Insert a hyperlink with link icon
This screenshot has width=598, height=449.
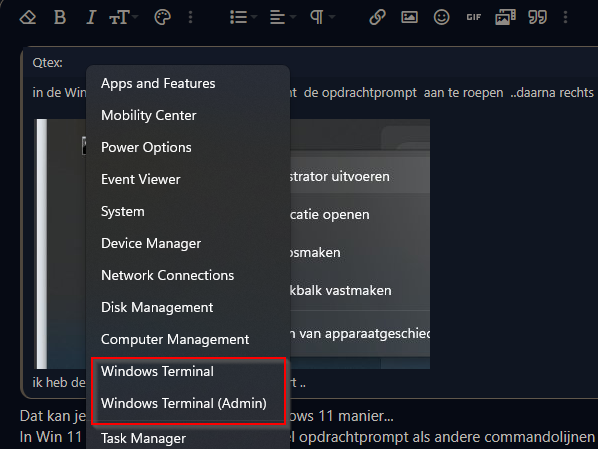click(x=377, y=18)
